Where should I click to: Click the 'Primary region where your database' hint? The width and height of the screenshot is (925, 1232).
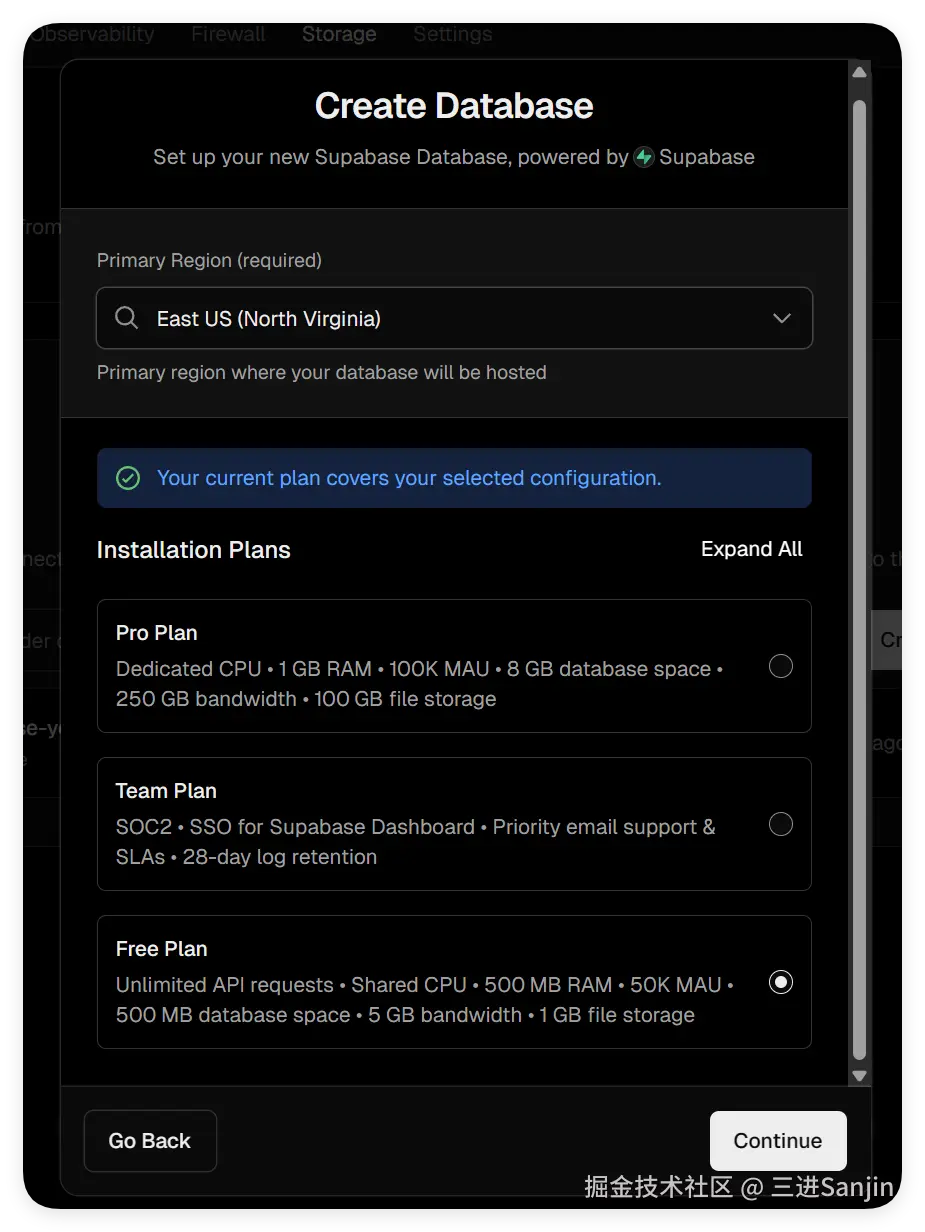coord(322,372)
